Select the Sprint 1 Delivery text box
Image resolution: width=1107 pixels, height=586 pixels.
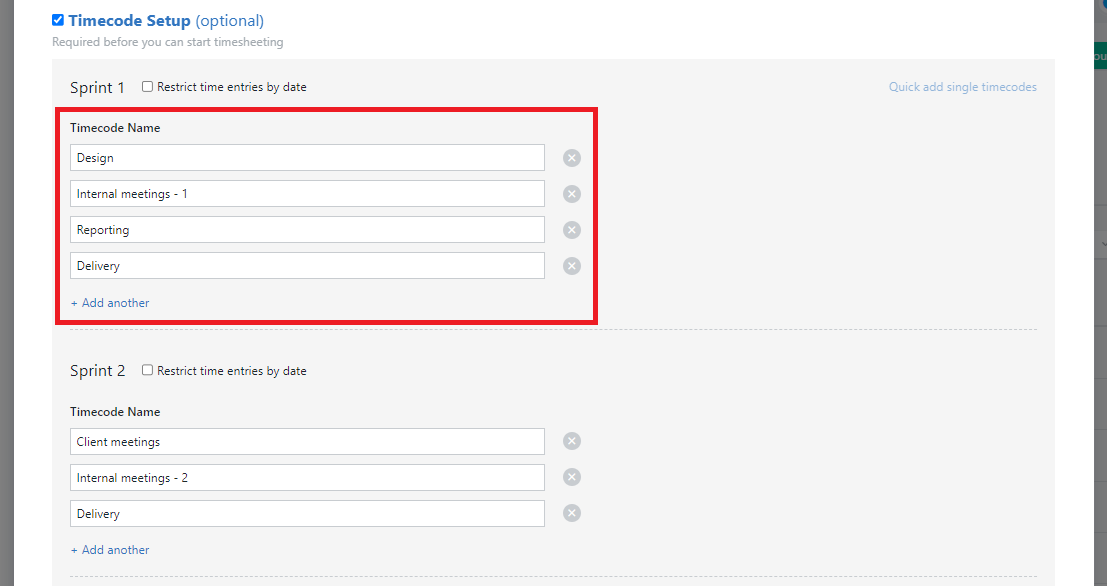pos(307,265)
